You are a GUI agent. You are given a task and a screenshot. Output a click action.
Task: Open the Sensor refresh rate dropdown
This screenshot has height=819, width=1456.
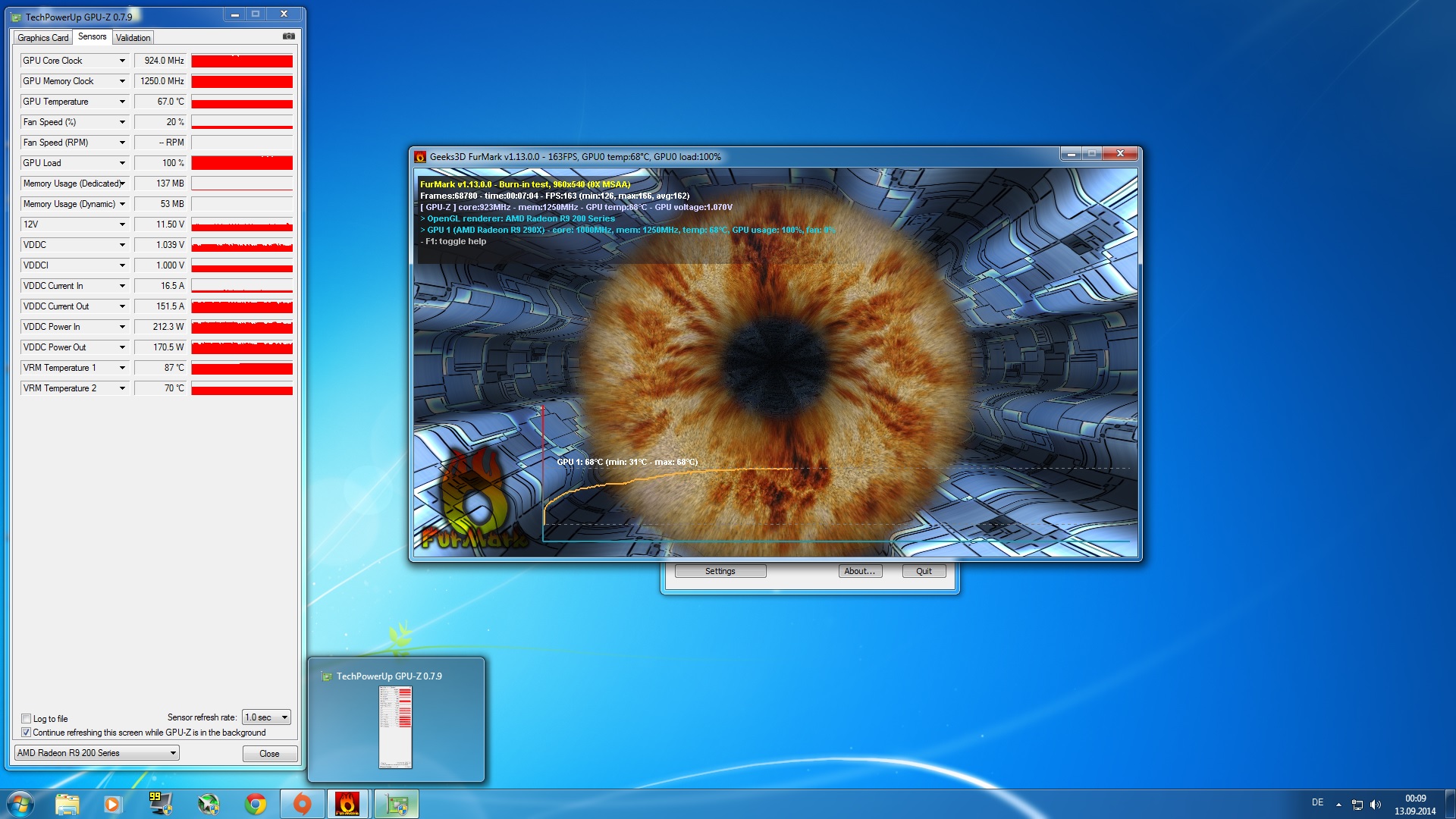click(x=266, y=717)
